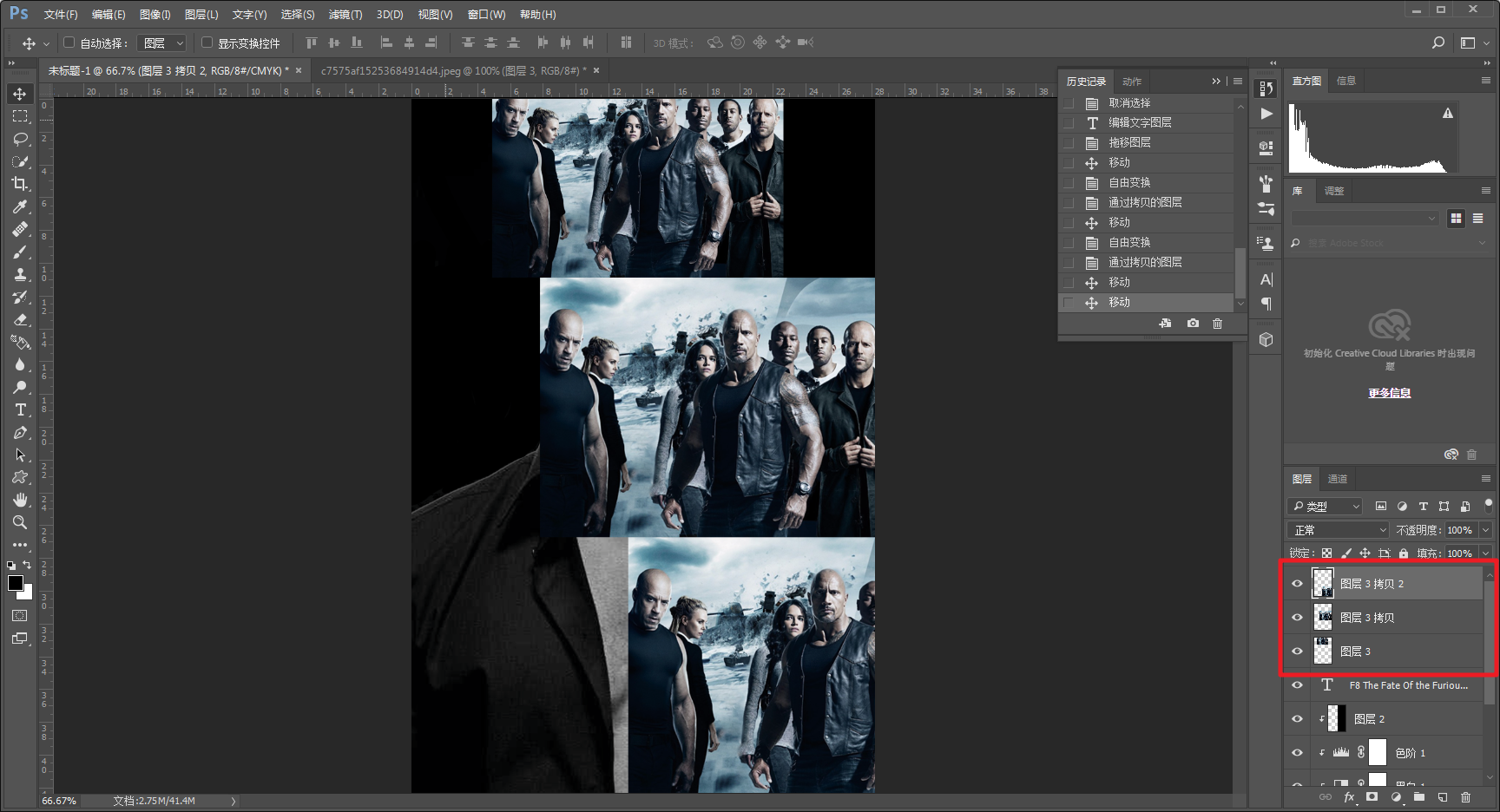This screenshot has height=812, width=1500.
Task: Open the layer filter 类型 dropdown
Action: [1325, 507]
